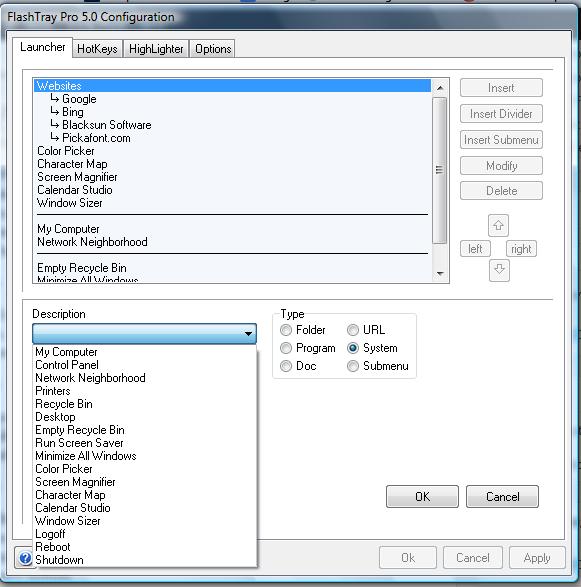581x587 pixels.
Task: Choose Printers from the dropdown list
Action: coord(145,391)
